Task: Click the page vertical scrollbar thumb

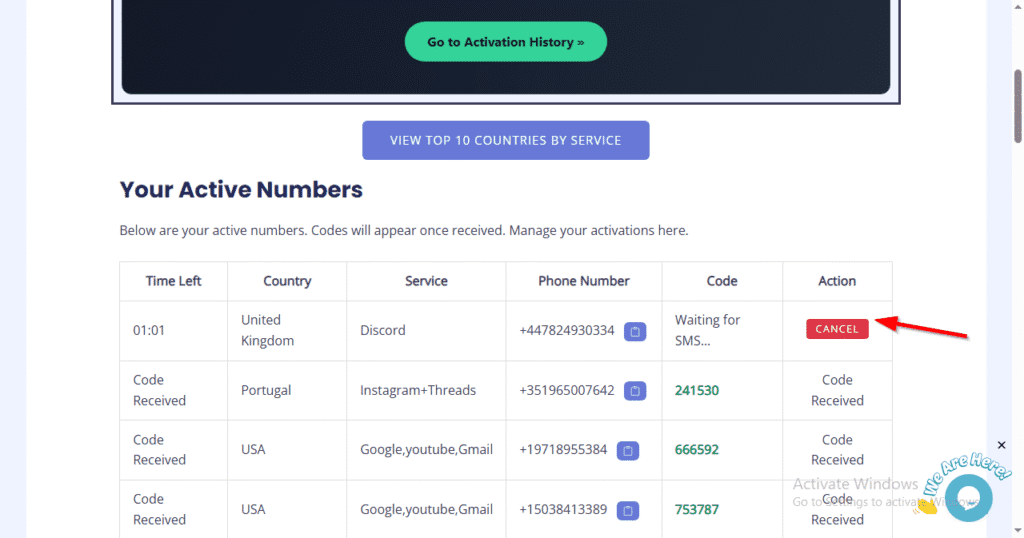Action: [1018, 106]
